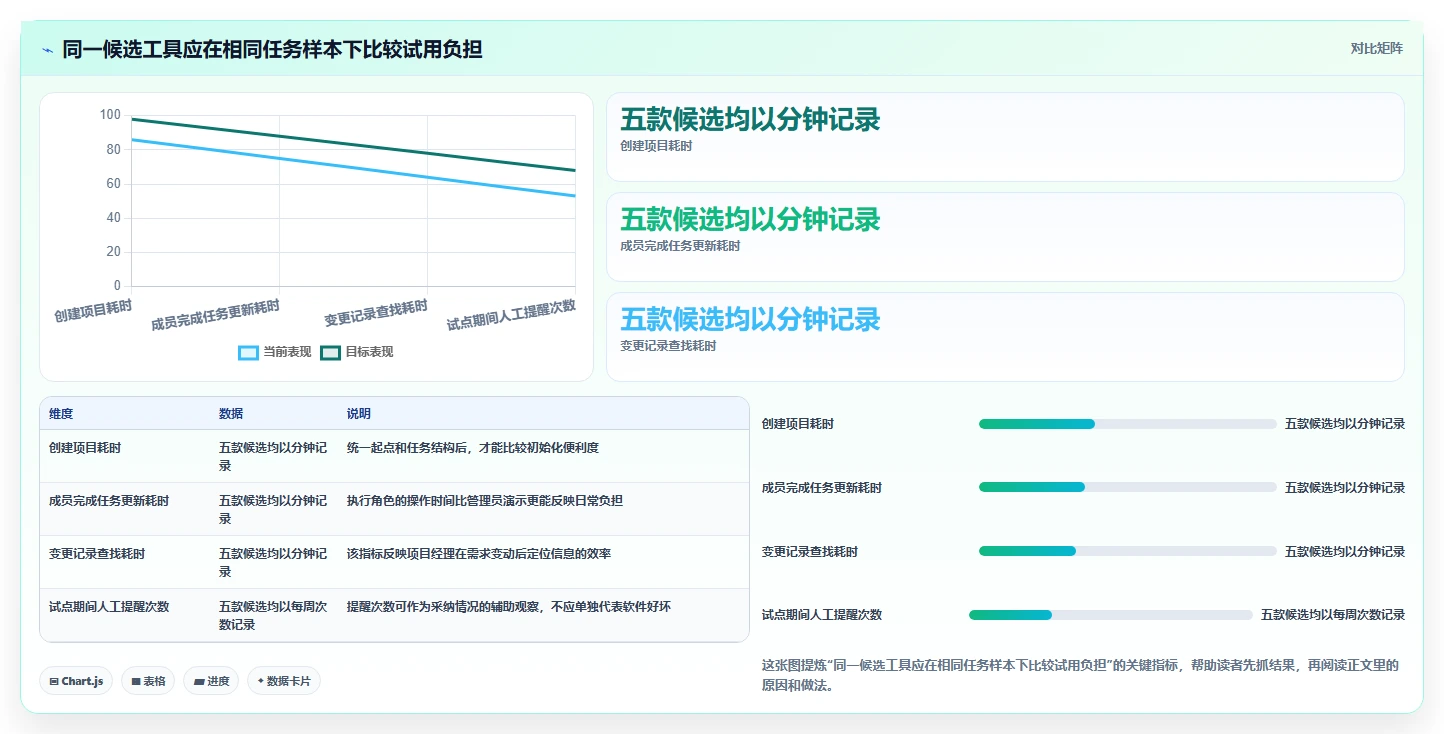Click the 试点期间人工提醒次数 progress bar

click(x=1110, y=615)
